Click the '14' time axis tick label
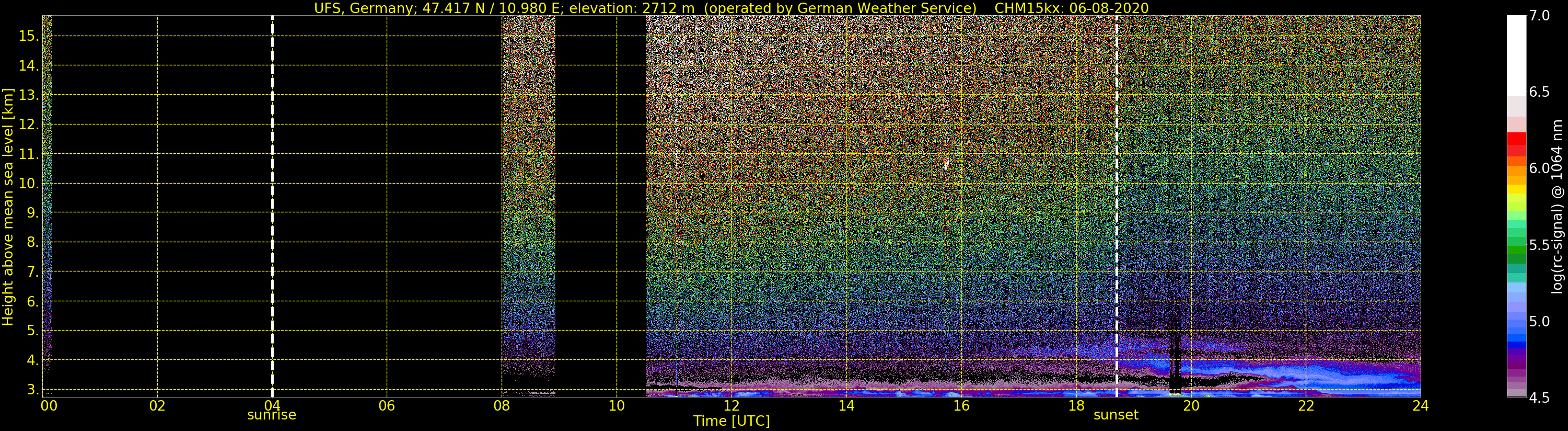This screenshot has height=431, width=1568. click(846, 405)
